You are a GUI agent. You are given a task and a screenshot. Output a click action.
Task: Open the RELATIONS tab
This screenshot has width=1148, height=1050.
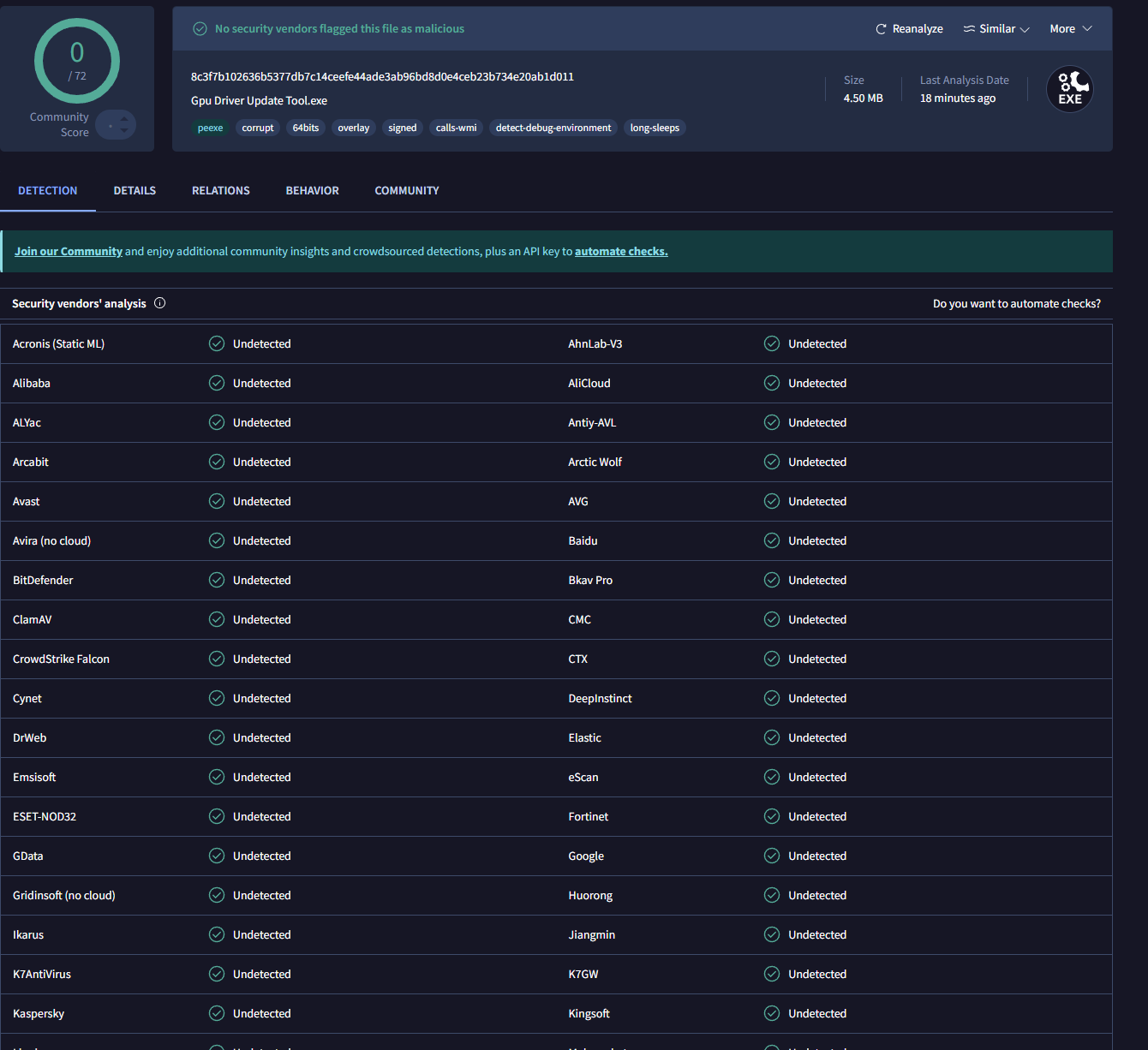[x=221, y=190]
